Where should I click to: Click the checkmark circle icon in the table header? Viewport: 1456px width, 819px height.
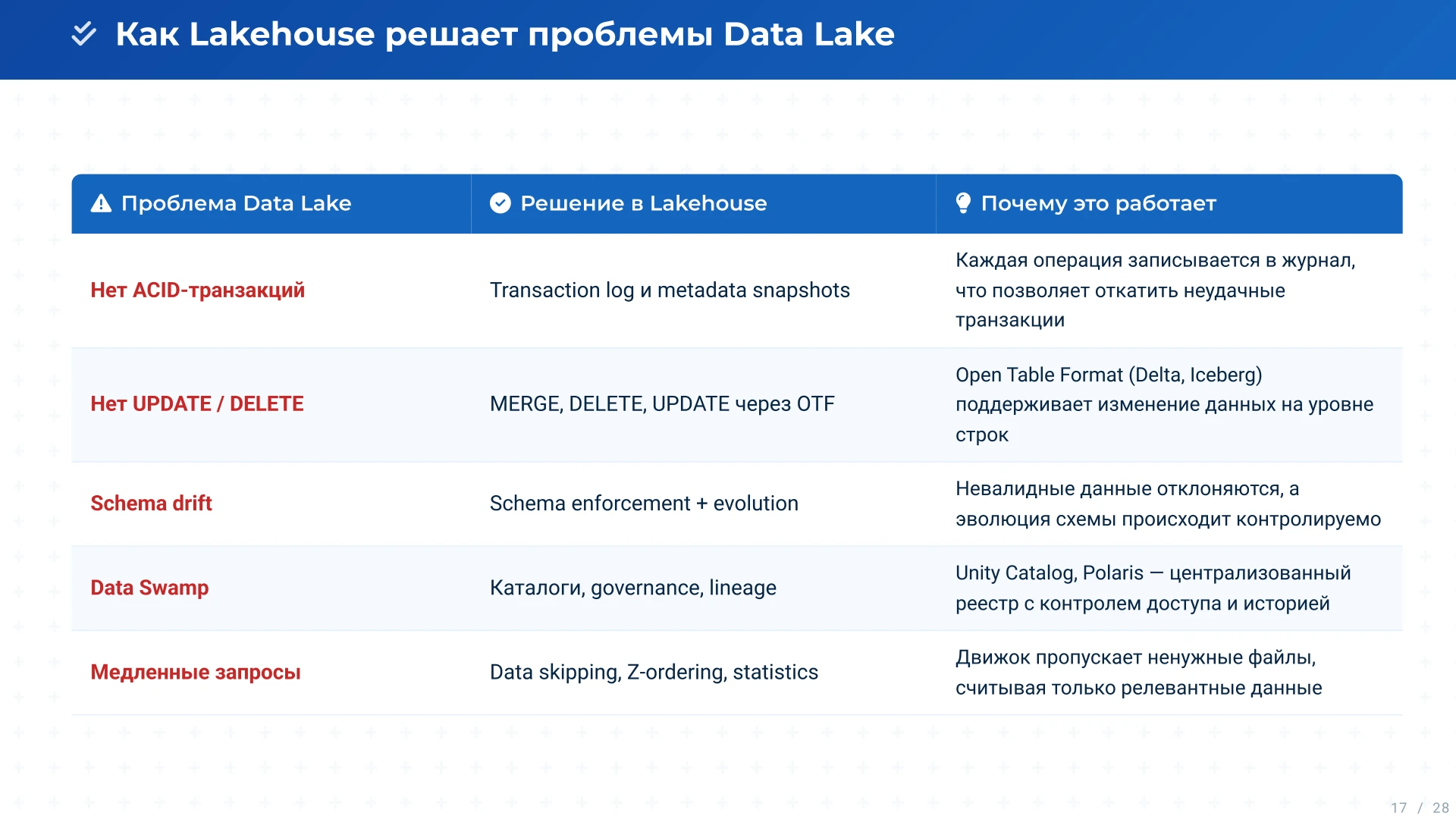pyautogui.click(x=500, y=203)
